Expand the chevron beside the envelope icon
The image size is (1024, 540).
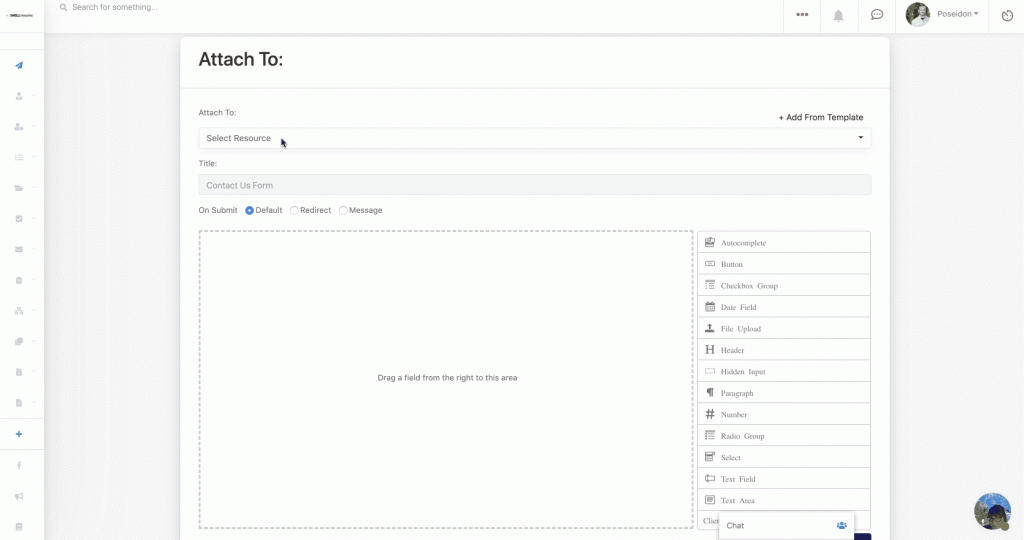tap(34, 249)
